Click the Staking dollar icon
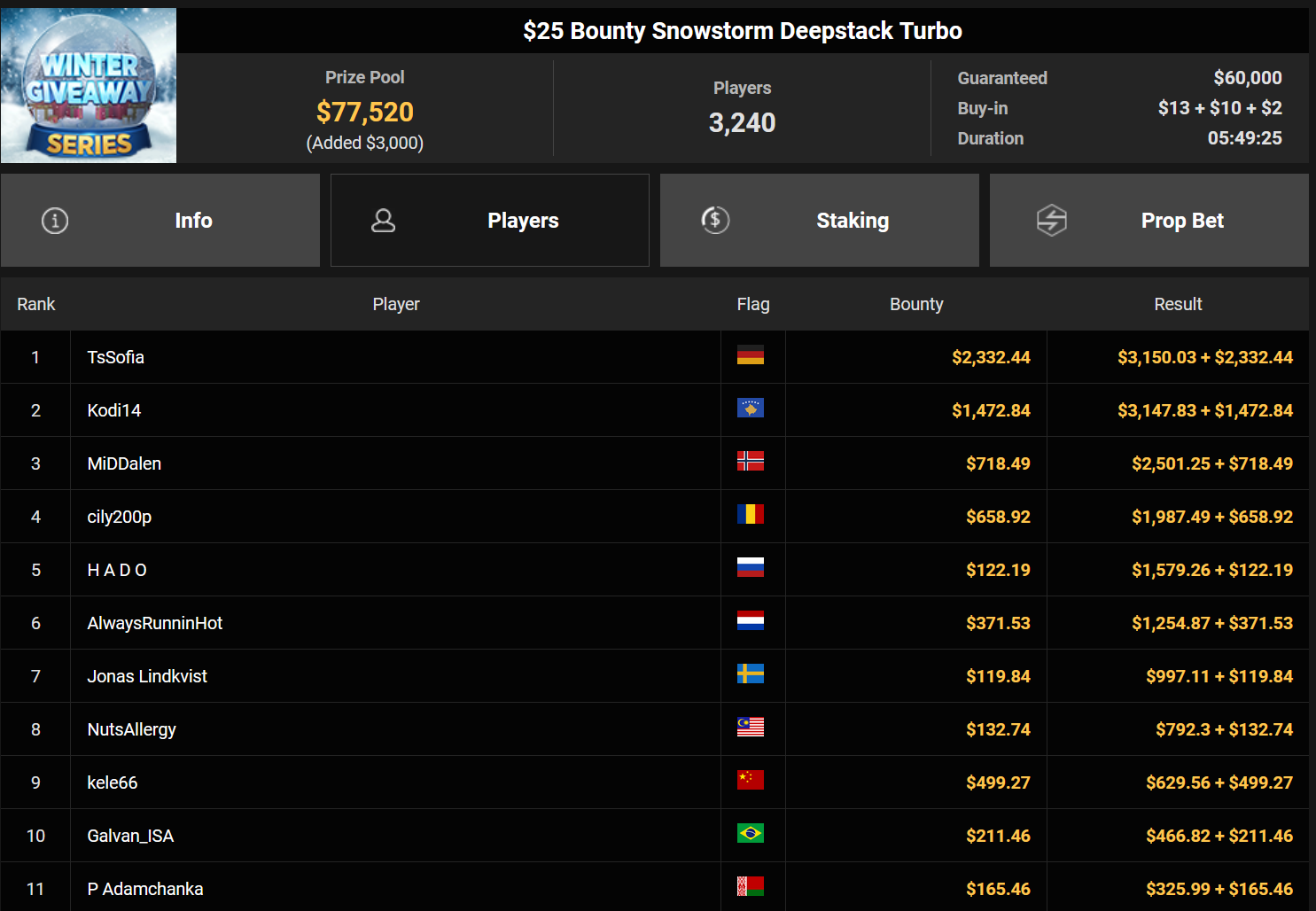This screenshot has width=1316, height=911. [x=715, y=220]
